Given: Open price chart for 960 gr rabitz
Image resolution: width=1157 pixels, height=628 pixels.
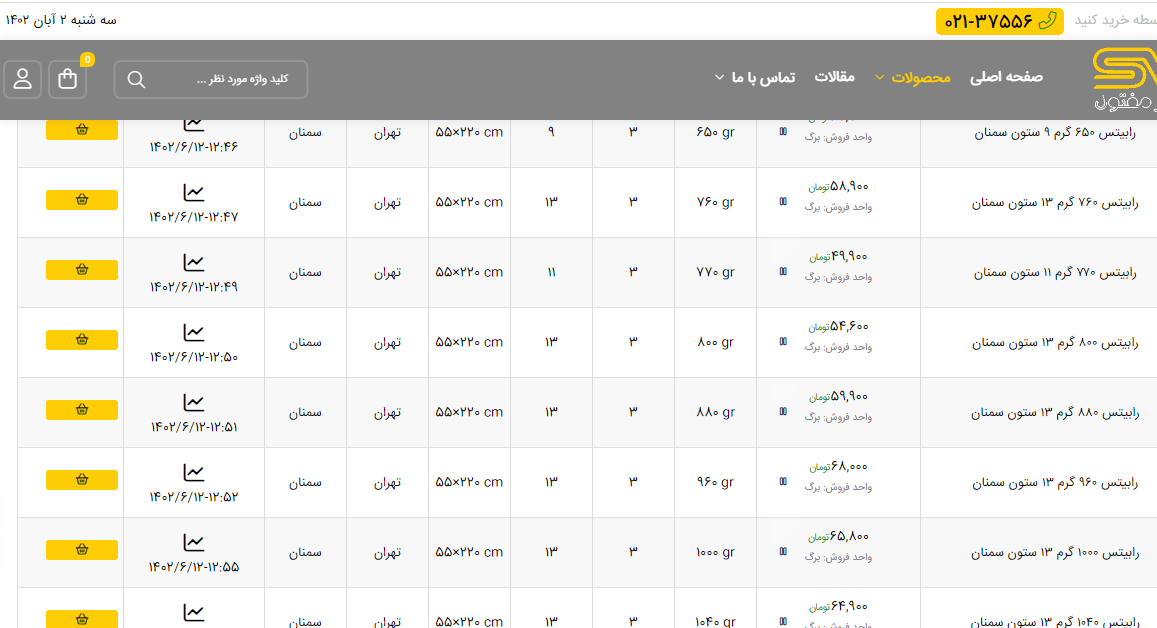Looking at the screenshot, I should click(193, 472).
